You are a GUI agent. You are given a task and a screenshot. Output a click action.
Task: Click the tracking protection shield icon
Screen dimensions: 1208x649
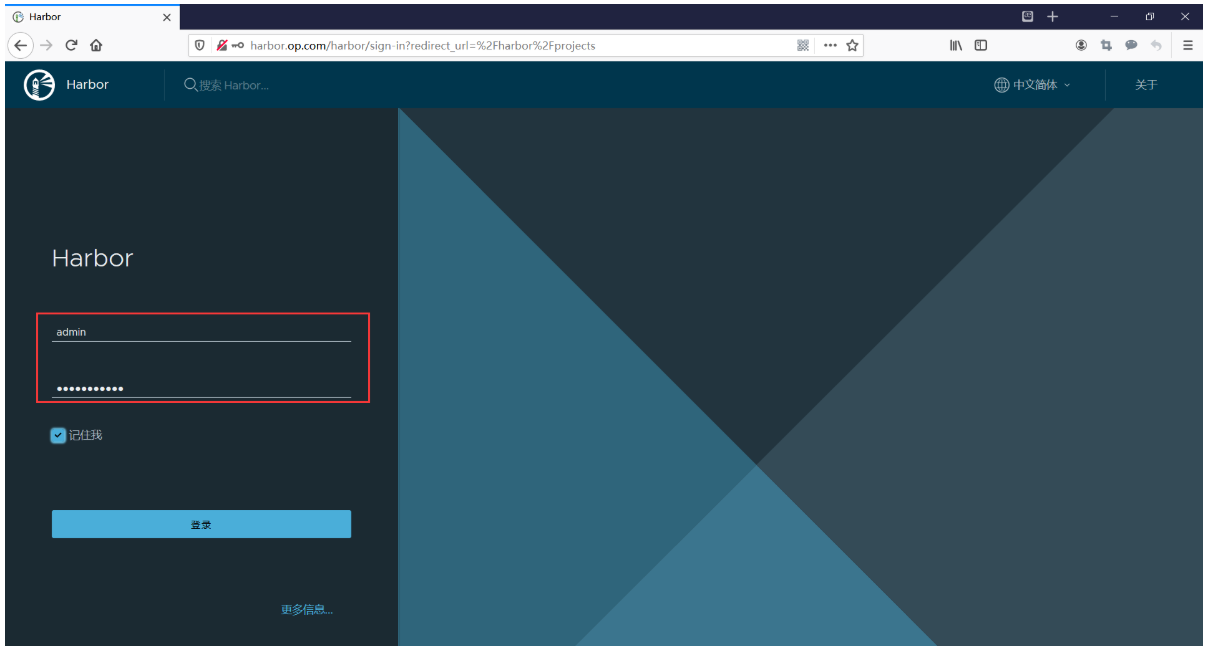(x=200, y=45)
